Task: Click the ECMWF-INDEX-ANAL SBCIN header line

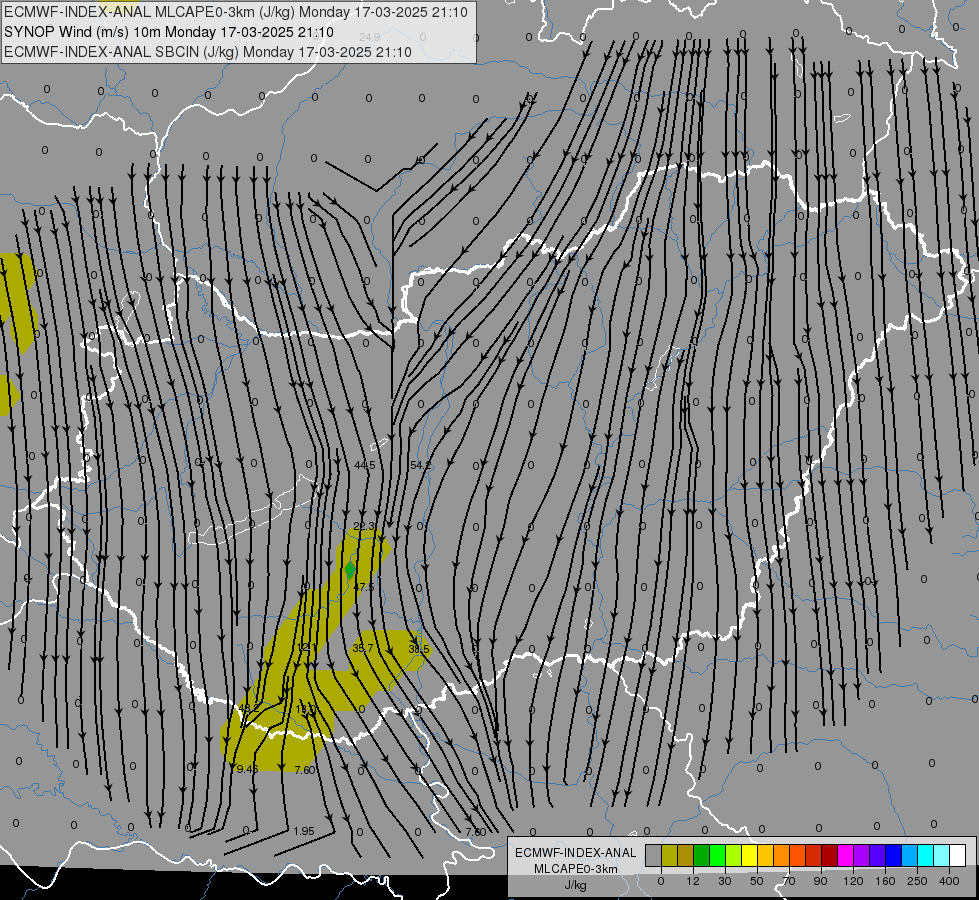Action: coord(208,52)
